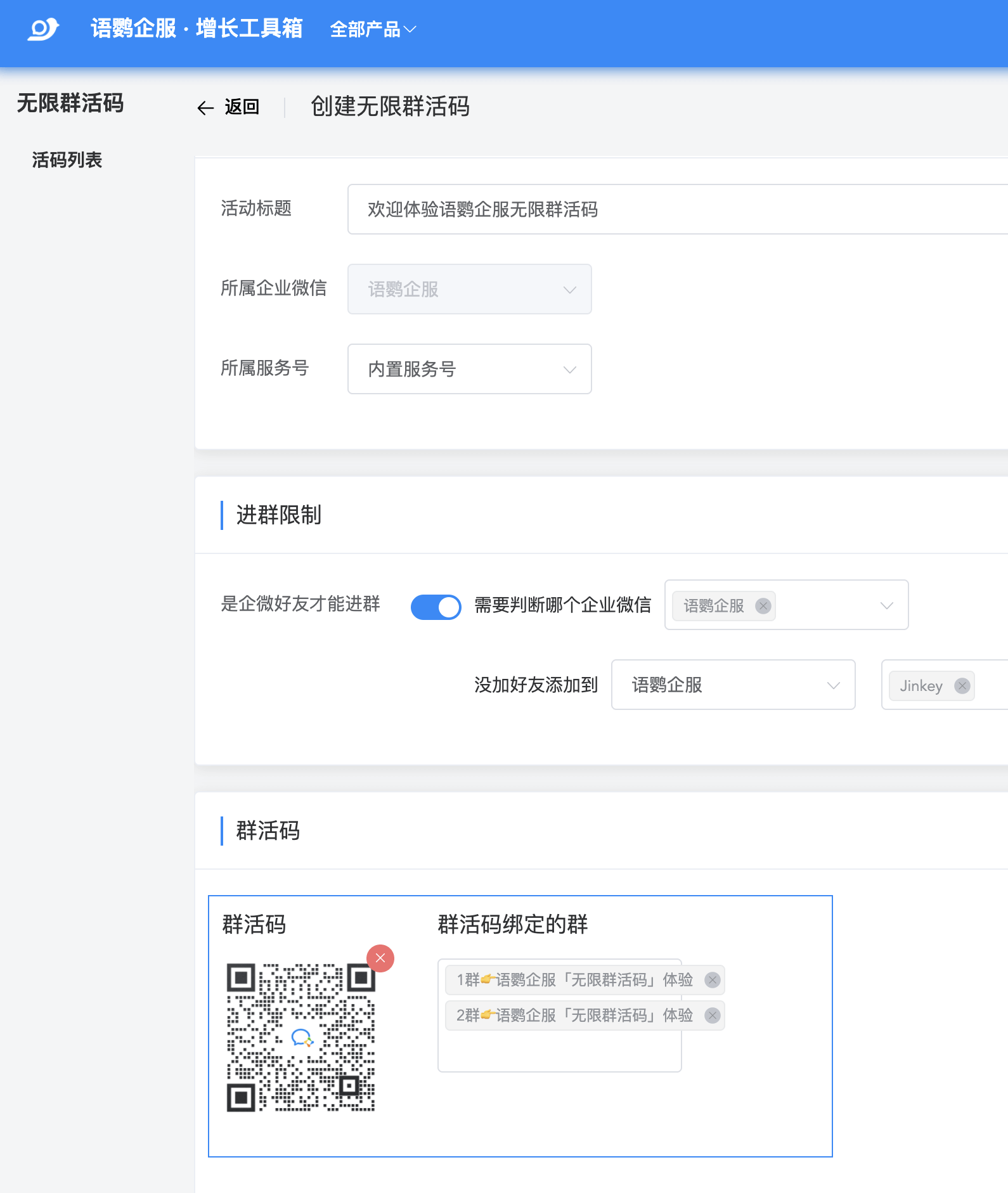The width and height of the screenshot is (1008, 1193).
Task: Expand the 需要判断哪个企业微信 selector arrow
Action: [x=886, y=605]
